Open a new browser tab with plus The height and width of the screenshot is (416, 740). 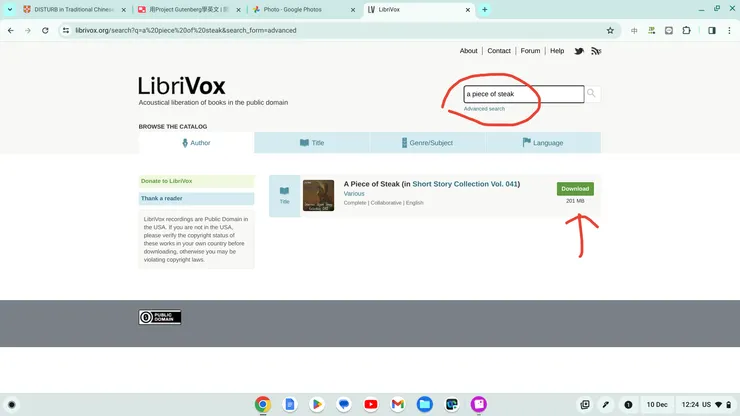coord(485,9)
